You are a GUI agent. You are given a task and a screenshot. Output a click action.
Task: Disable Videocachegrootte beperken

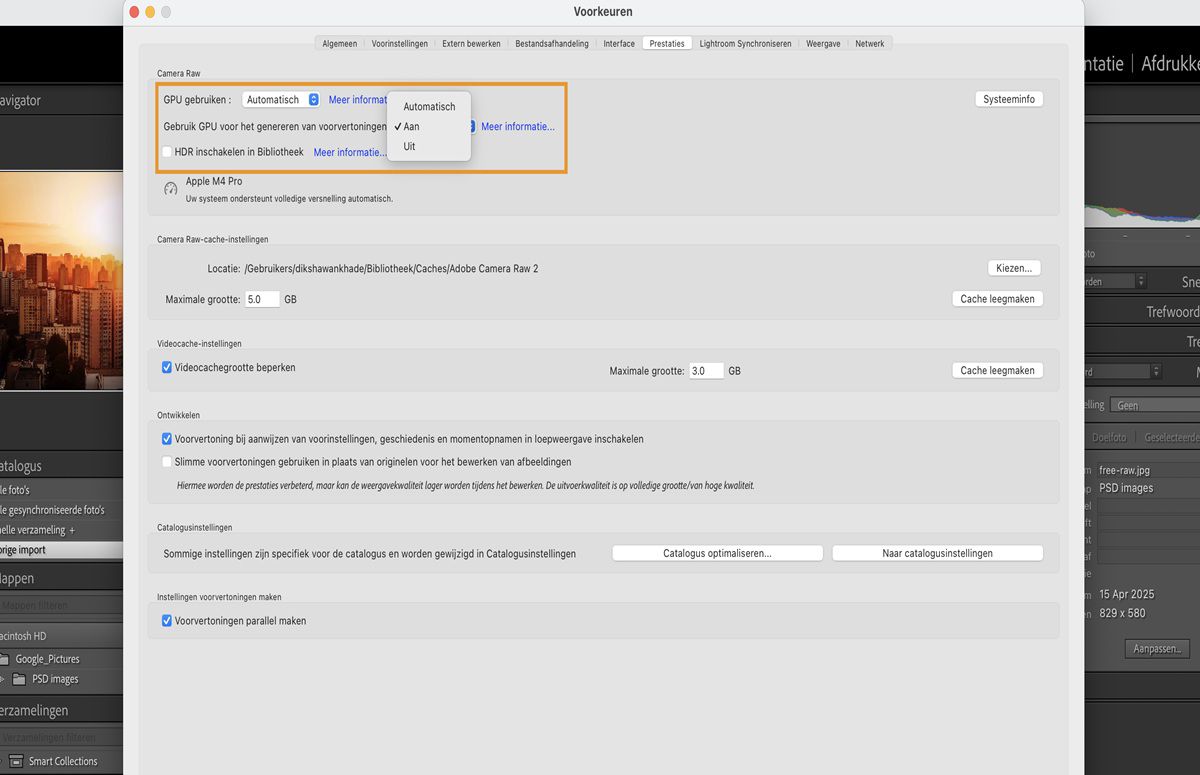pos(167,367)
